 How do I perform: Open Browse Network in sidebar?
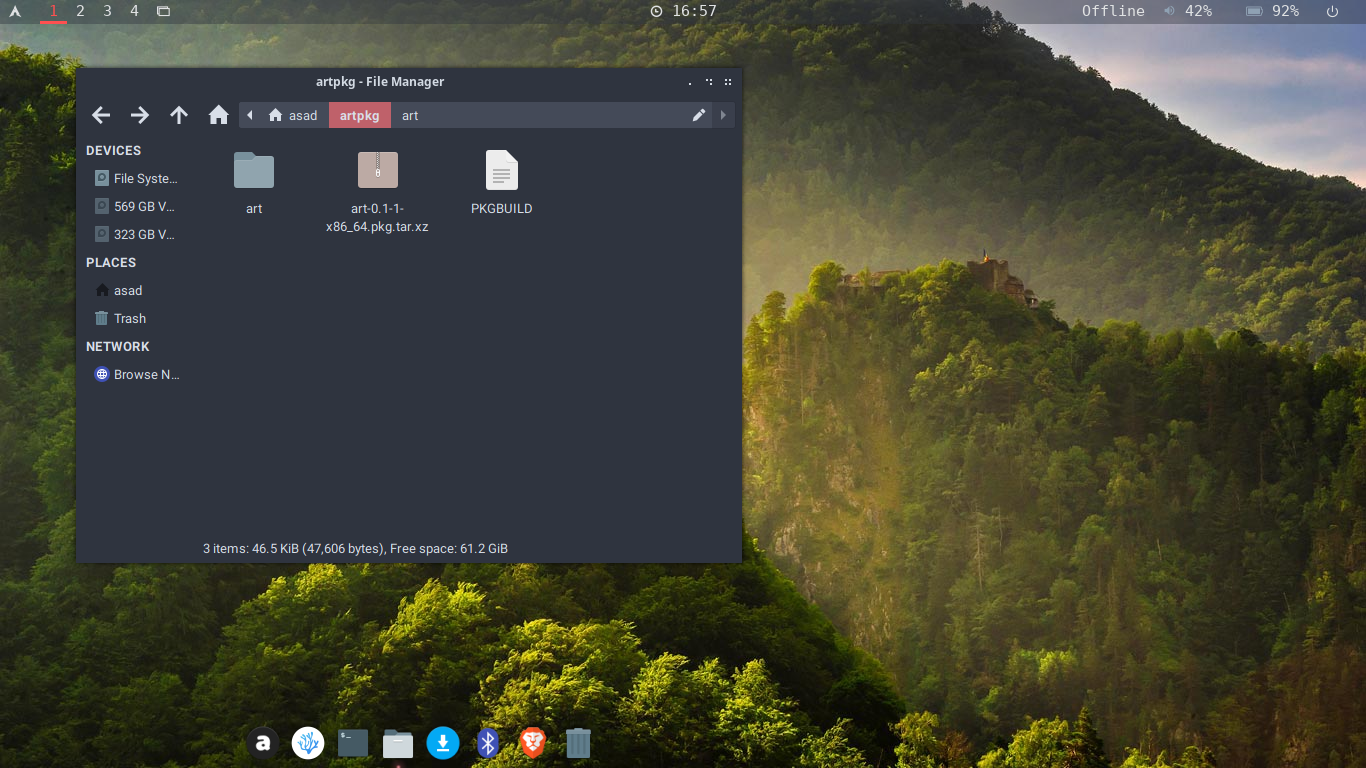(136, 374)
